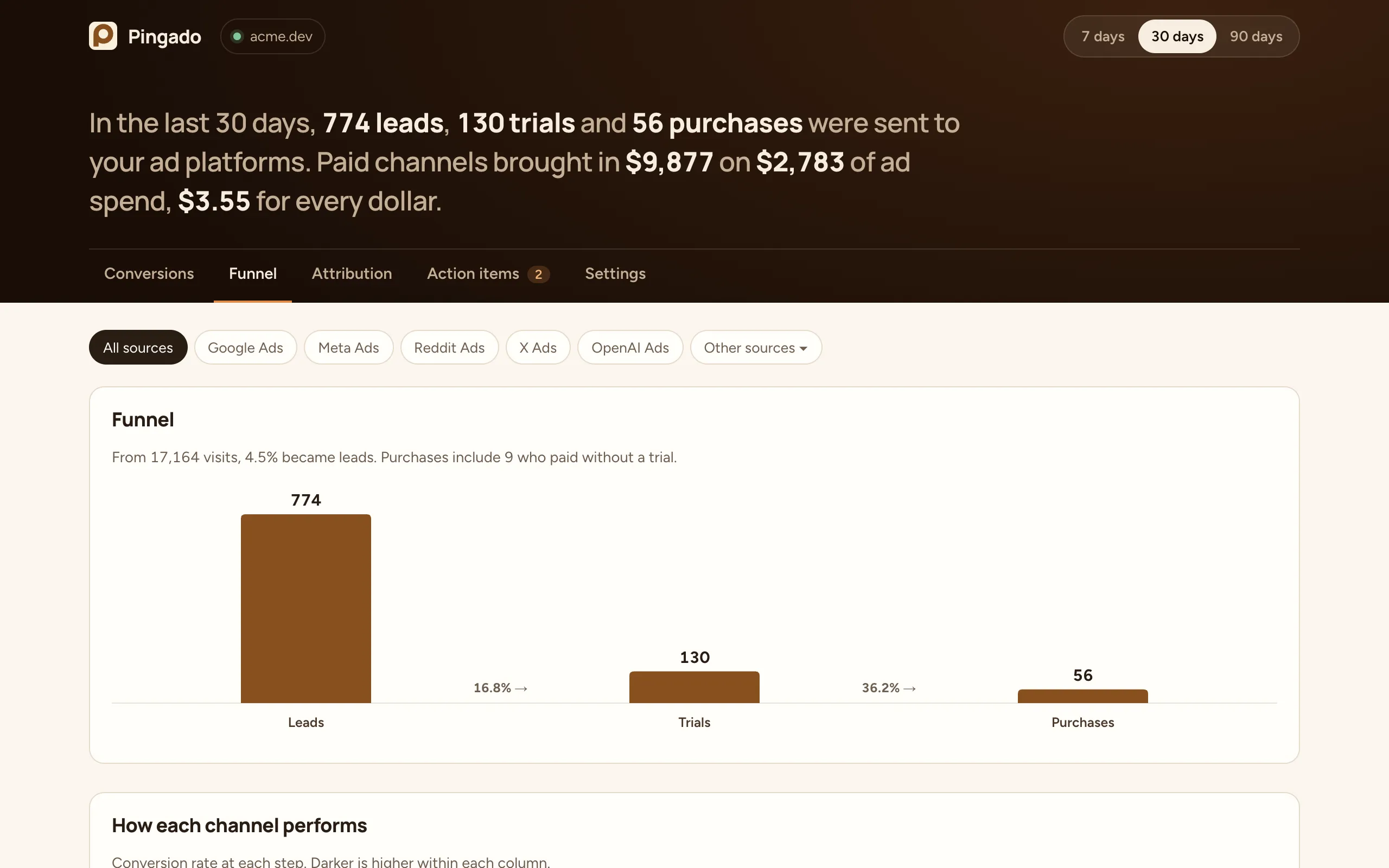The width and height of the screenshot is (1389, 868).
Task: Click the Trials axis label
Action: [x=694, y=722]
